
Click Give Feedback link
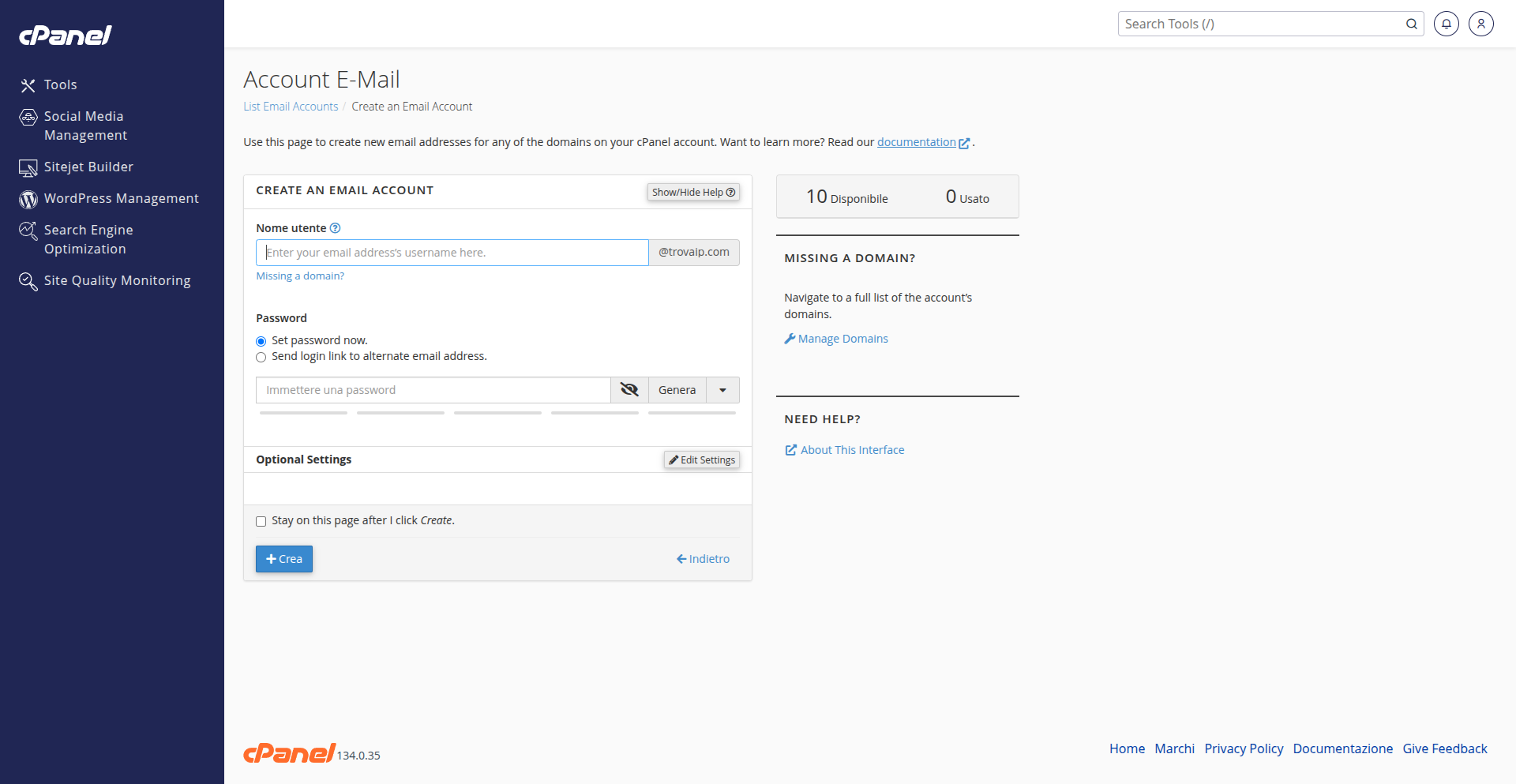coord(1445,748)
